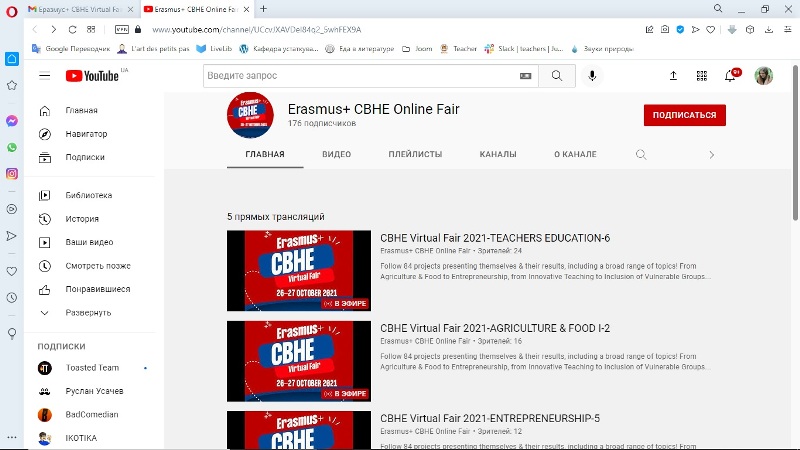Viewport: 800px width, 450px height.
Task: Switch to the КАНАЛЫ tab
Action: coord(497,154)
